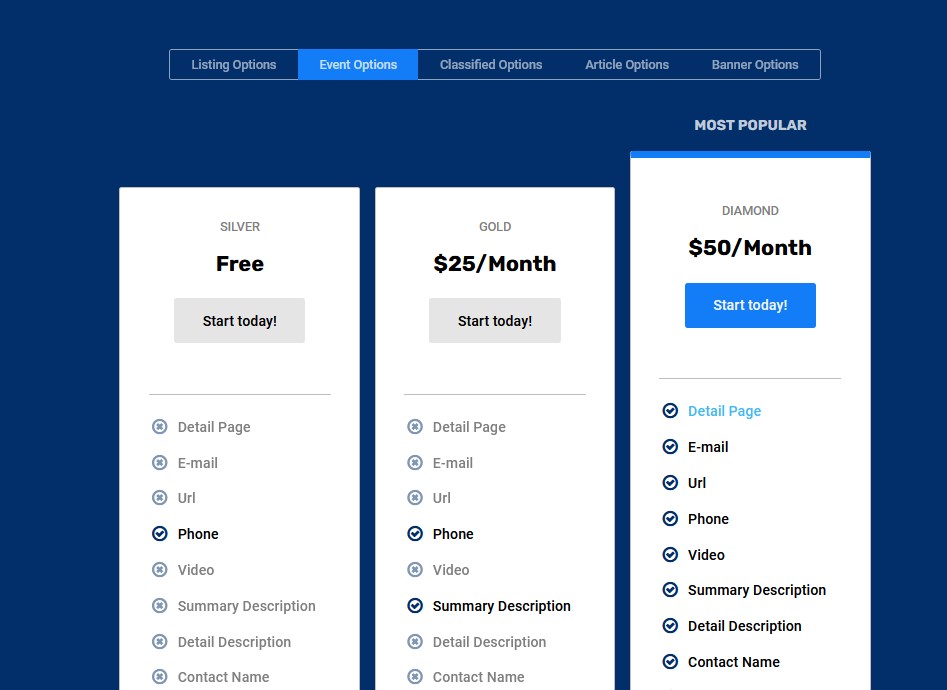
Task: Switch to the Classified Options tab
Action: click(x=490, y=64)
